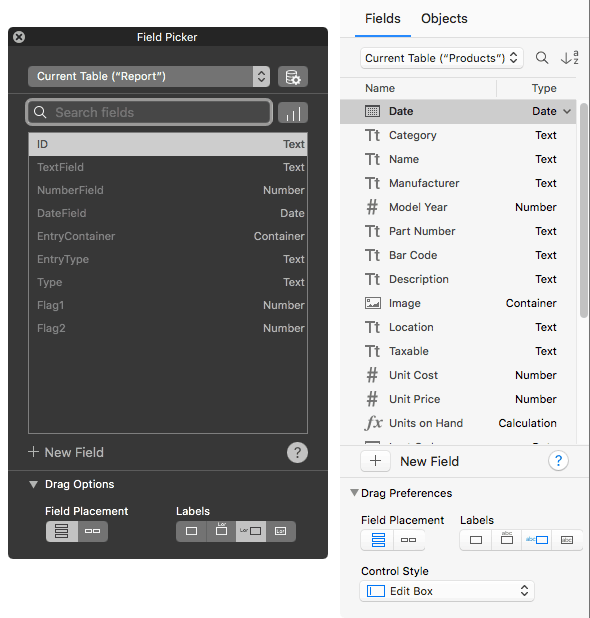
Task: Select the TextField row
Action: [168, 167]
